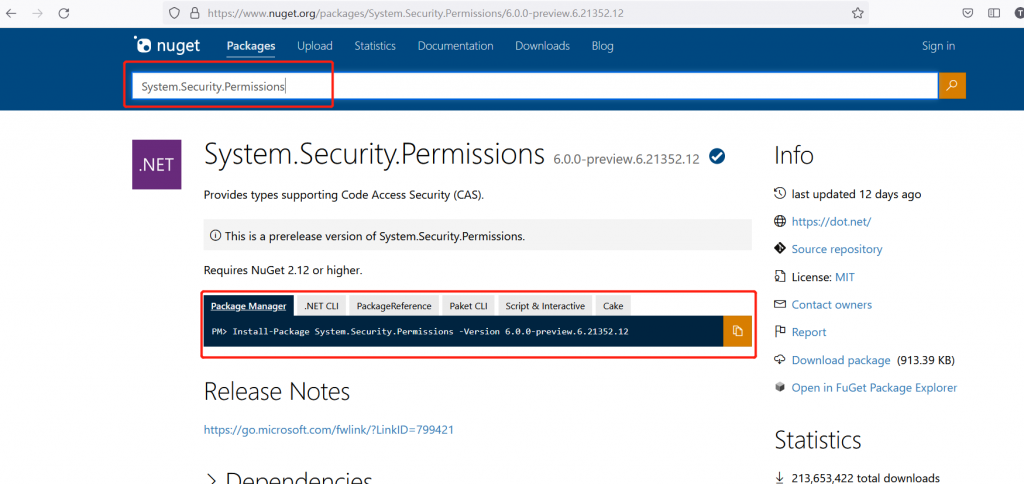Click the browser forward arrow
Viewport: 1024px width, 484px height.
[37, 13]
